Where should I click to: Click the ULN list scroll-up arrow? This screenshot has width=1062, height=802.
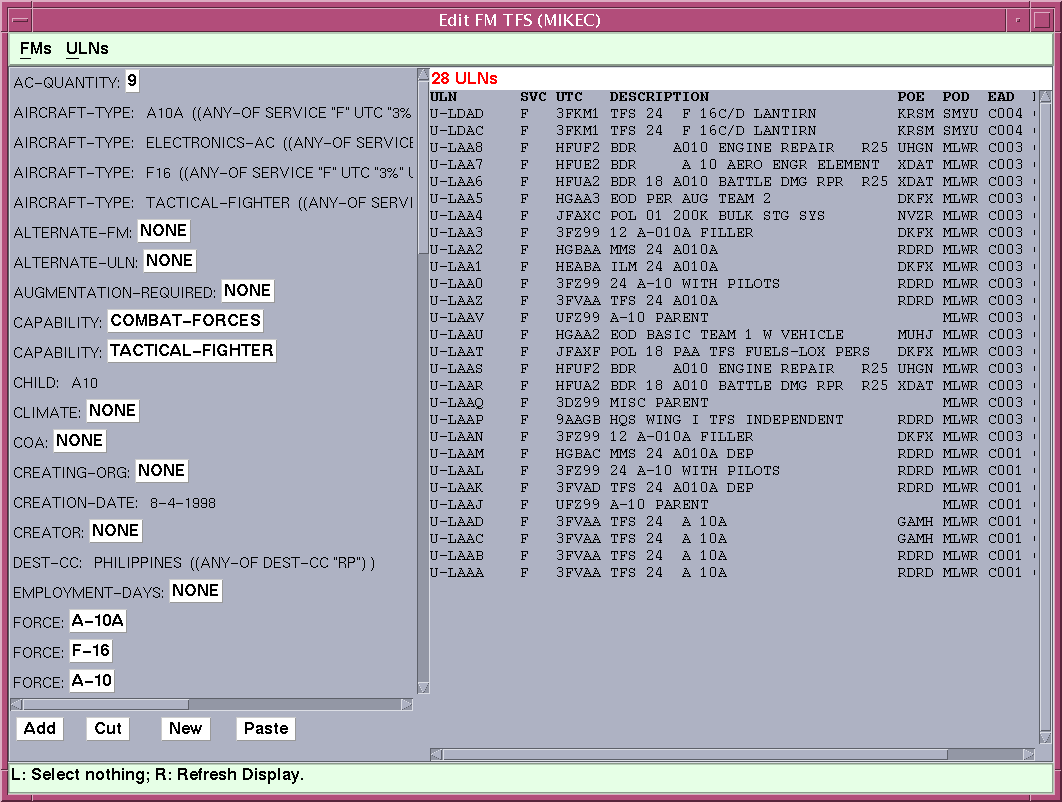(x=1045, y=97)
